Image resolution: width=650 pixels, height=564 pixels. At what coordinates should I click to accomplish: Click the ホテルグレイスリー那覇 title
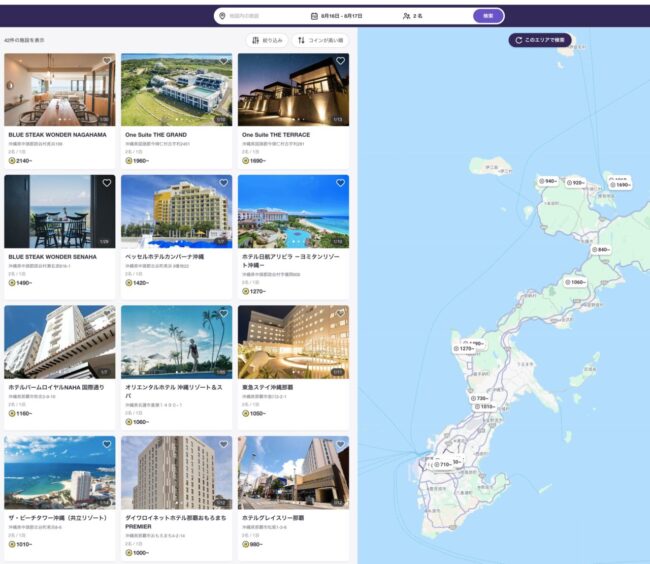(273, 518)
